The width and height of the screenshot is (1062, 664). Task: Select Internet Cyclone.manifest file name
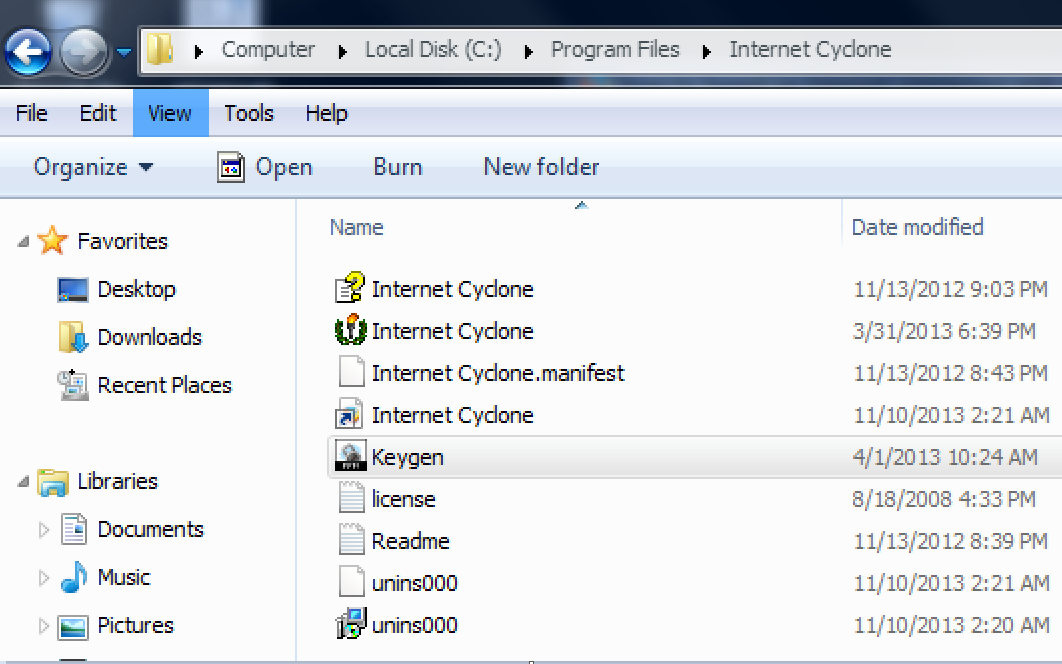pyautogui.click(x=498, y=373)
